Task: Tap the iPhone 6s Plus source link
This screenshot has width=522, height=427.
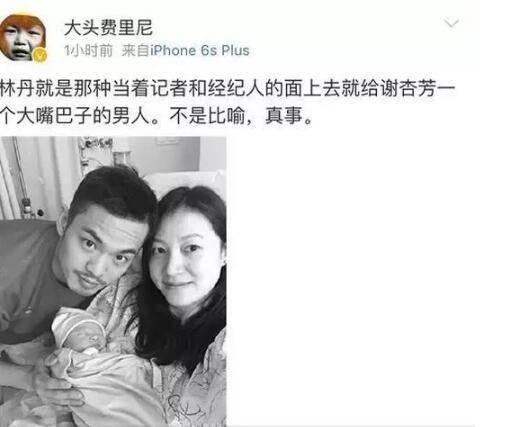Action: (x=200, y=51)
